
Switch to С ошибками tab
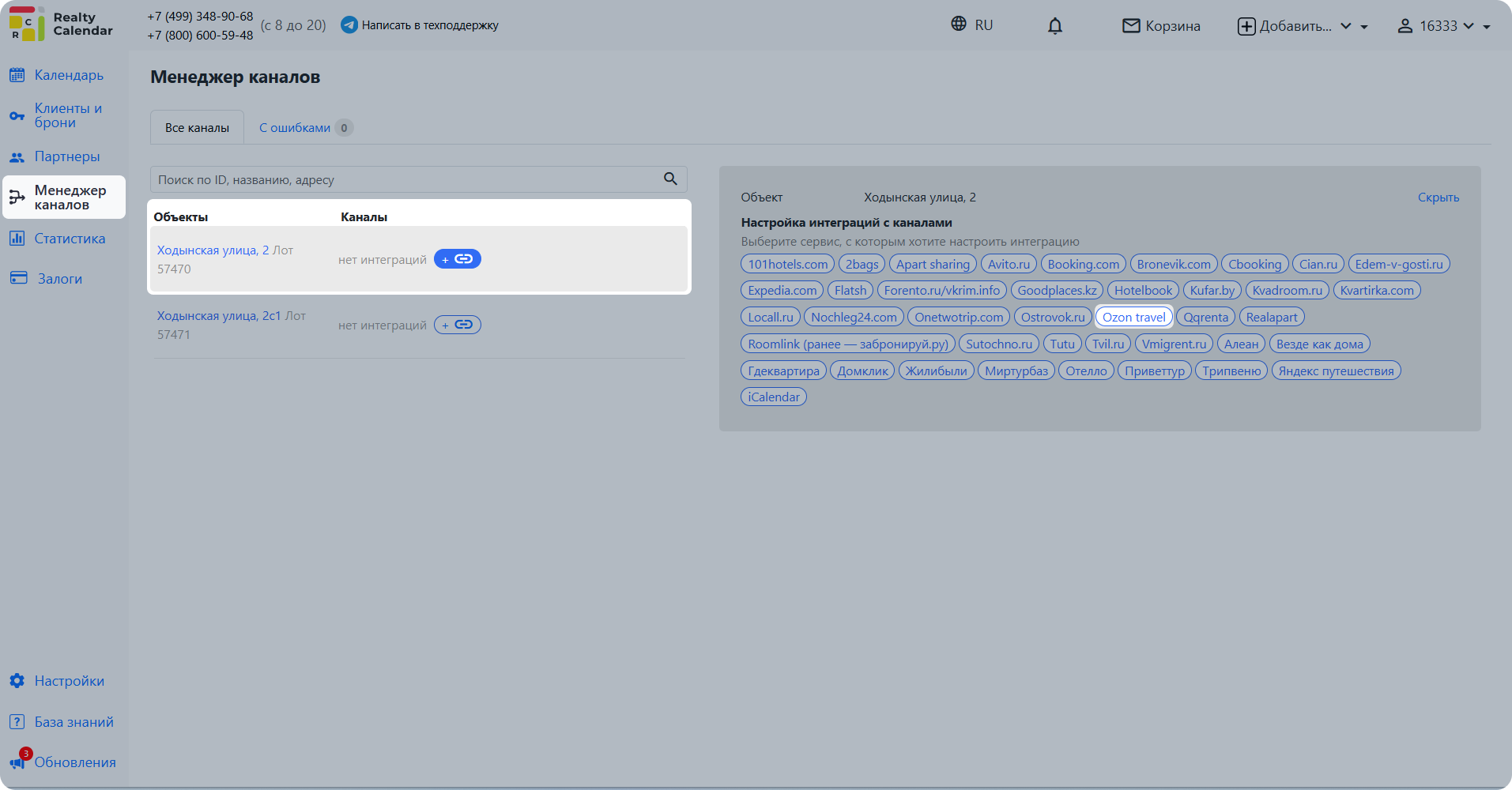pos(306,127)
